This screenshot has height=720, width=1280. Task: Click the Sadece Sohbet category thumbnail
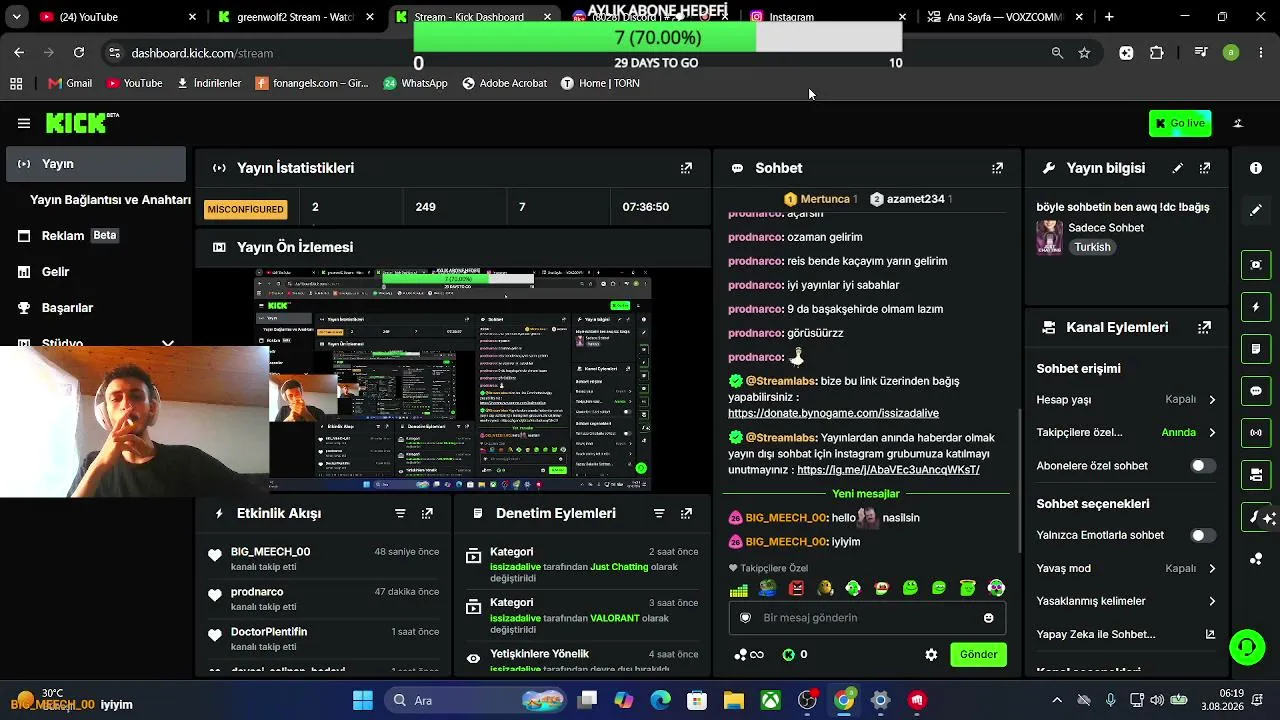click(1049, 237)
